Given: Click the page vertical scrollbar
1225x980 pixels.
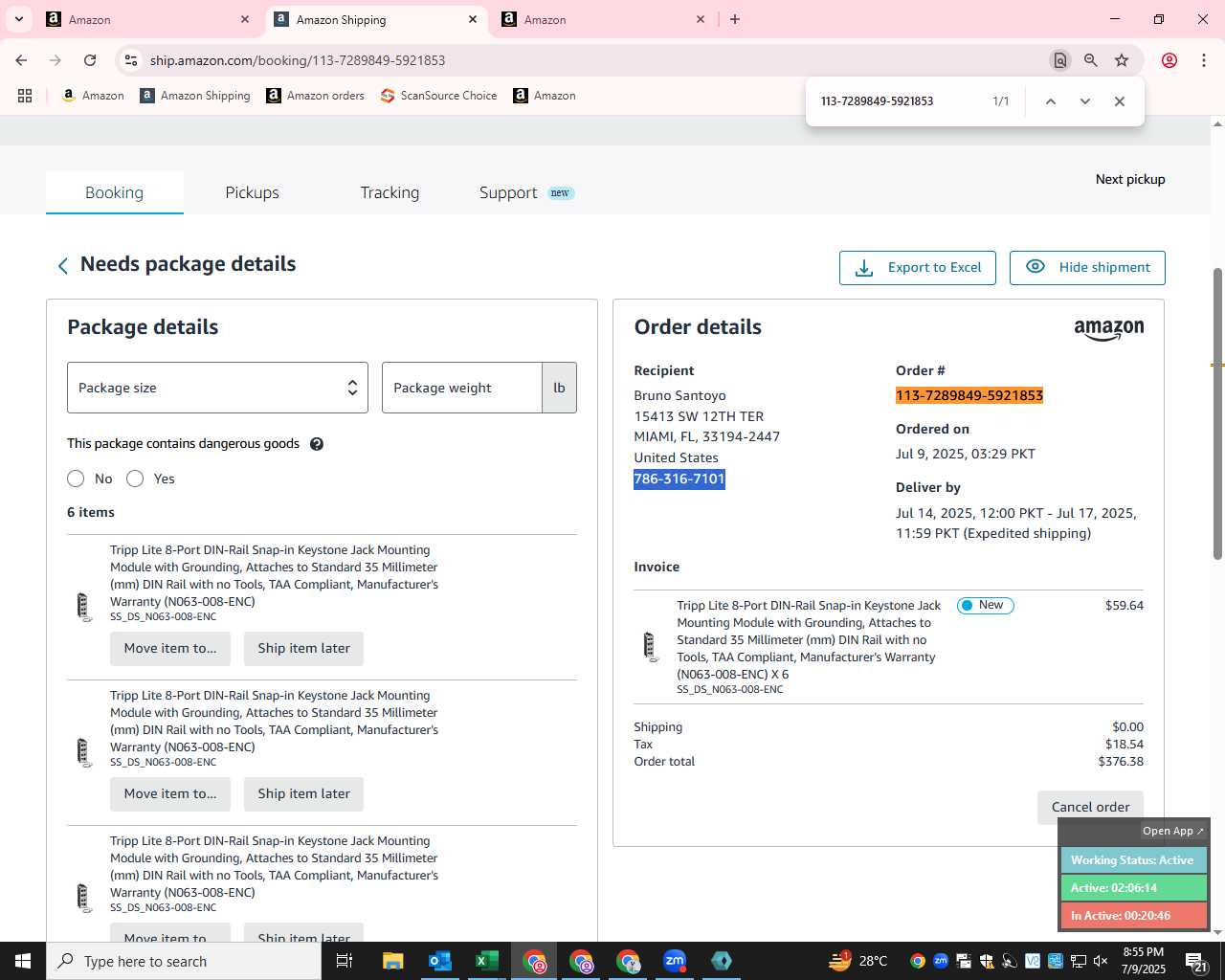Looking at the screenshot, I should pyautogui.click(x=1217, y=412).
